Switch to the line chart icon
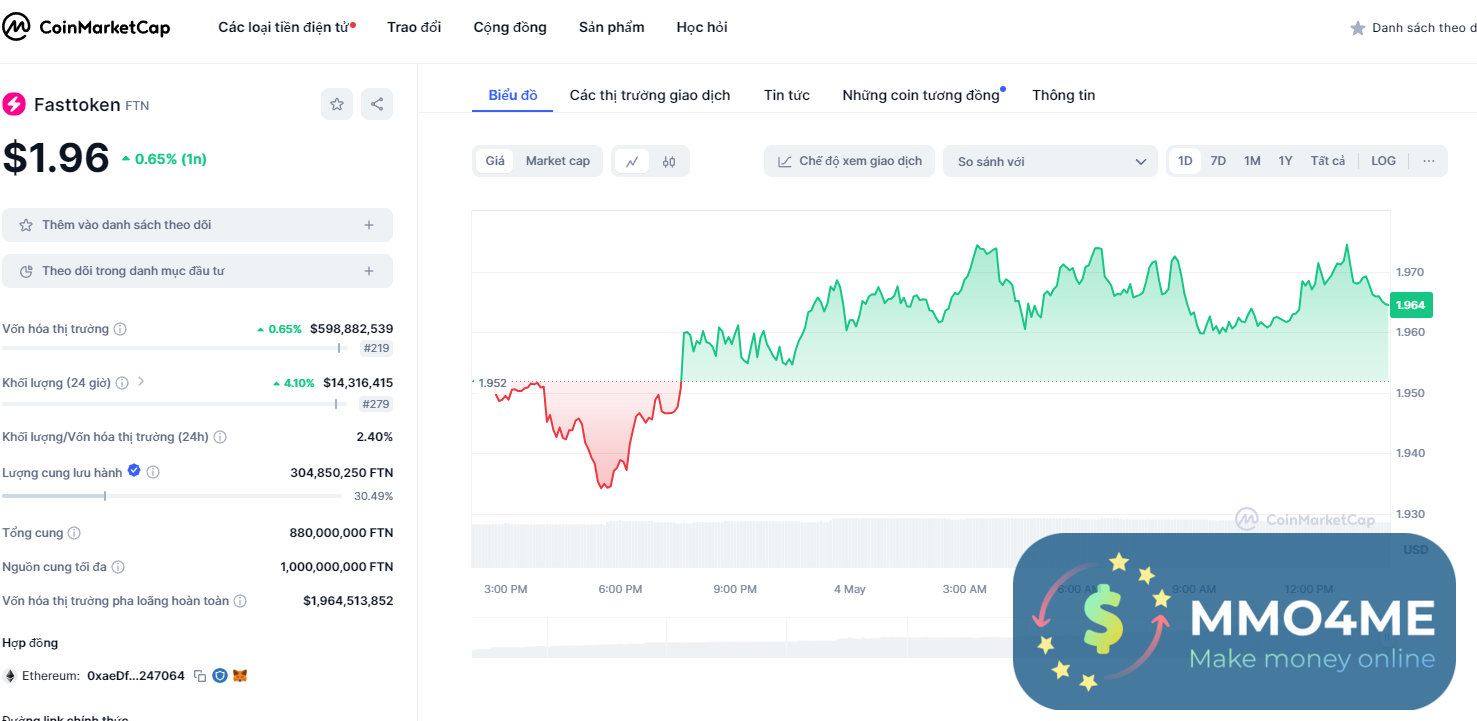Screen dimensions: 1477x721 click(632, 161)
